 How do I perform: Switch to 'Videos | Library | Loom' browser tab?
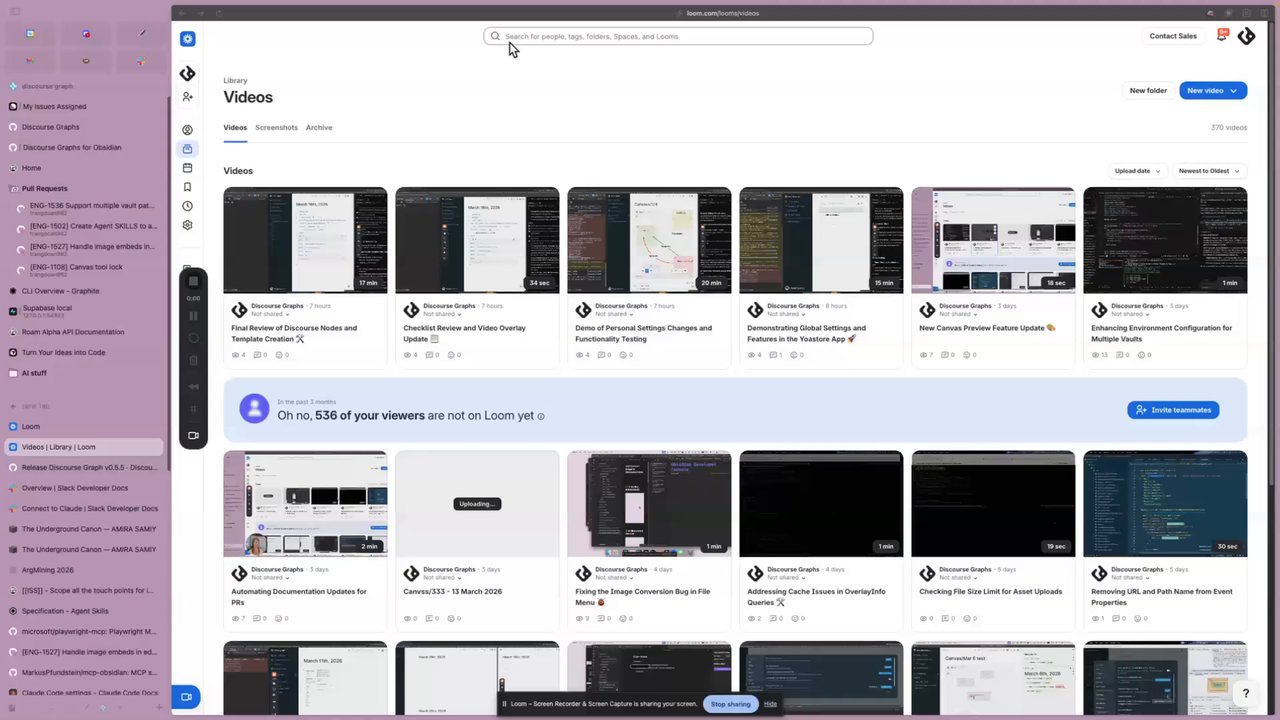[84, 447]
